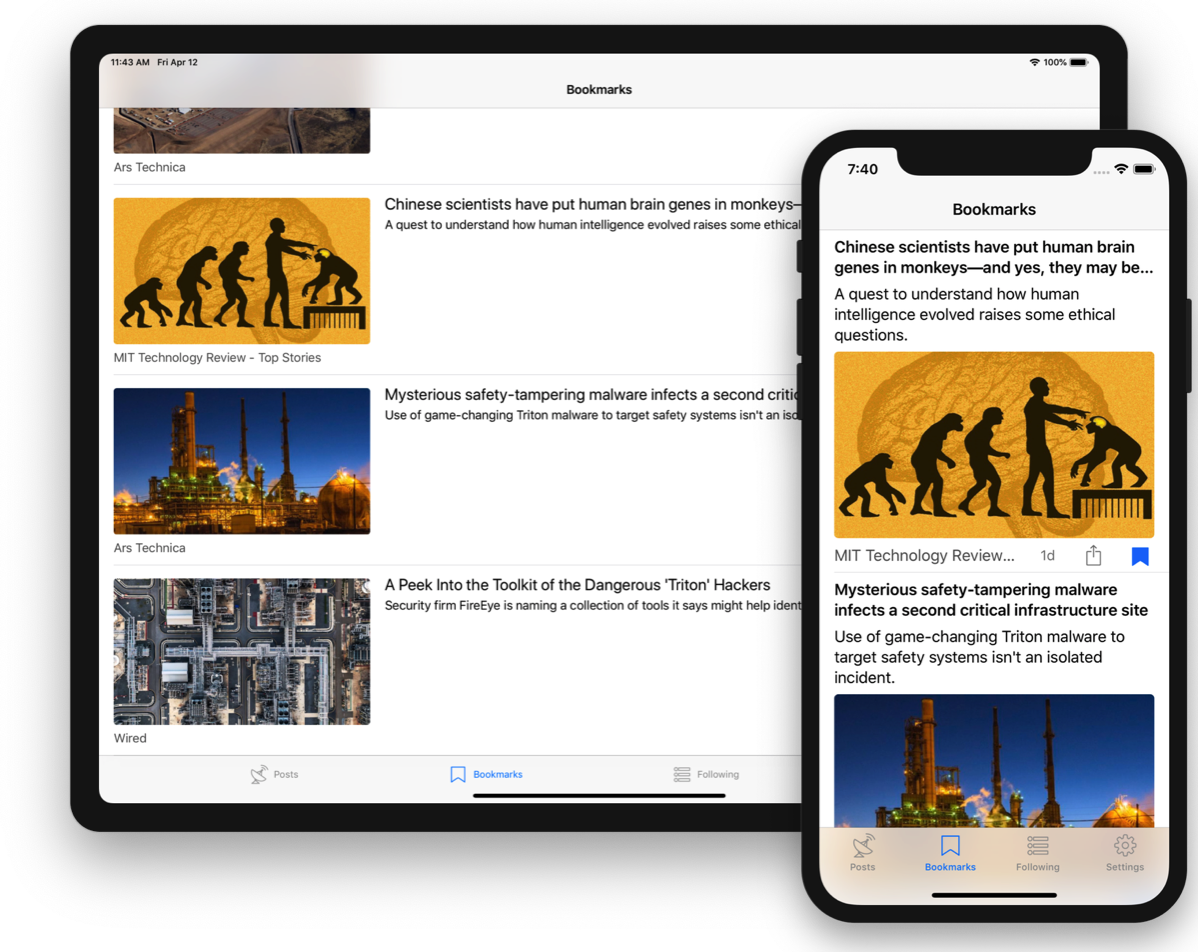Click 'A quest to understand' summary on iPhone

tap(974, 314)
